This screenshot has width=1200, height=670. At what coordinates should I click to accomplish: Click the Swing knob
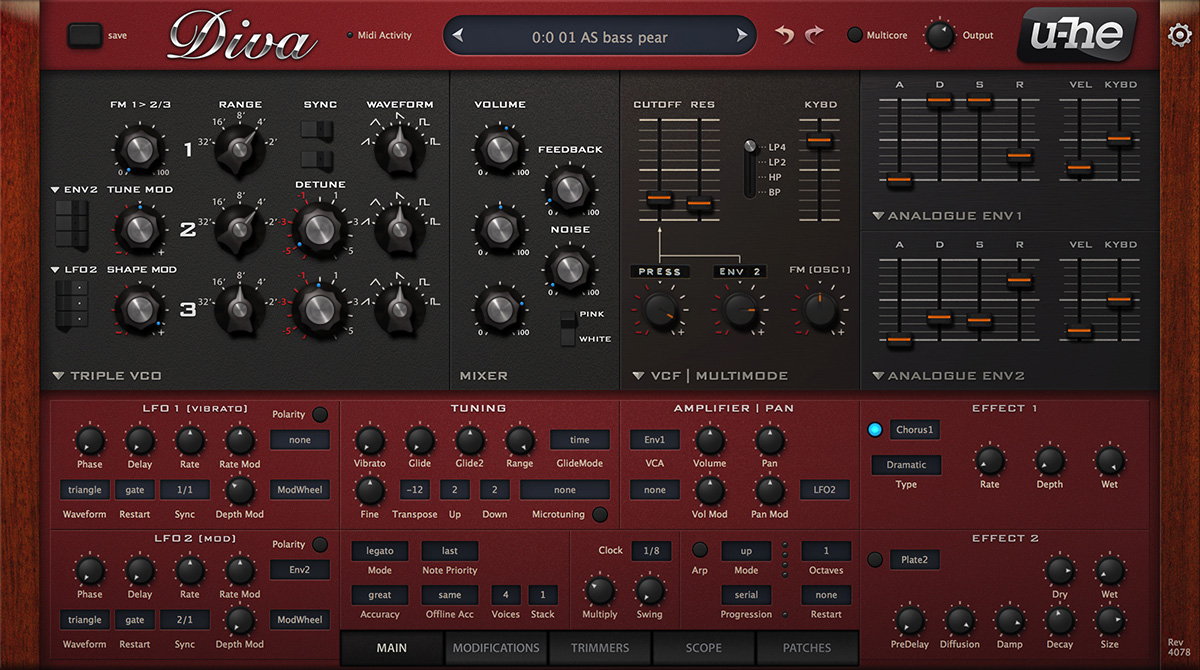[x=649, y=590]
